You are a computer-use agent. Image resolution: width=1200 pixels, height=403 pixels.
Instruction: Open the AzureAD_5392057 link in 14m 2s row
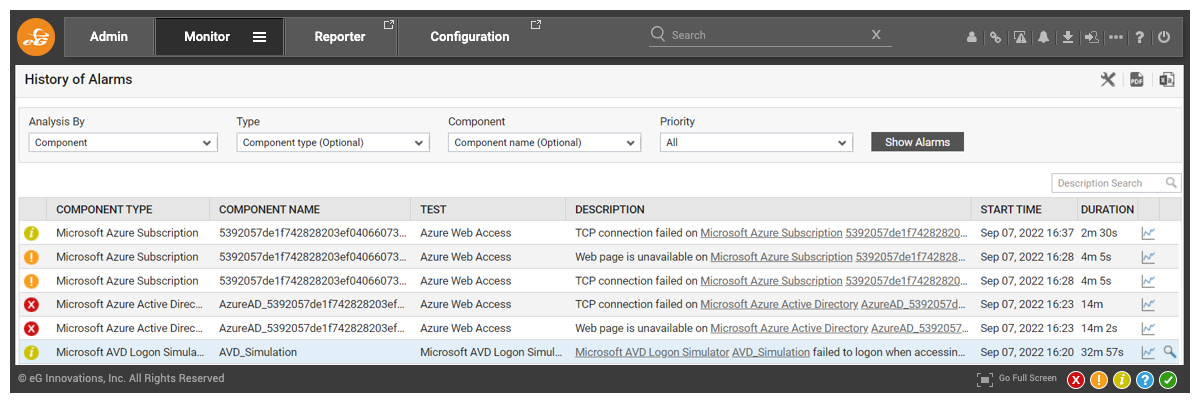pos(919,329)
